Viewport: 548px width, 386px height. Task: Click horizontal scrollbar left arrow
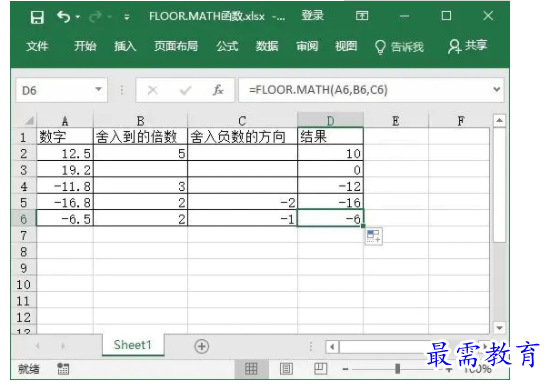click(332, 347)
